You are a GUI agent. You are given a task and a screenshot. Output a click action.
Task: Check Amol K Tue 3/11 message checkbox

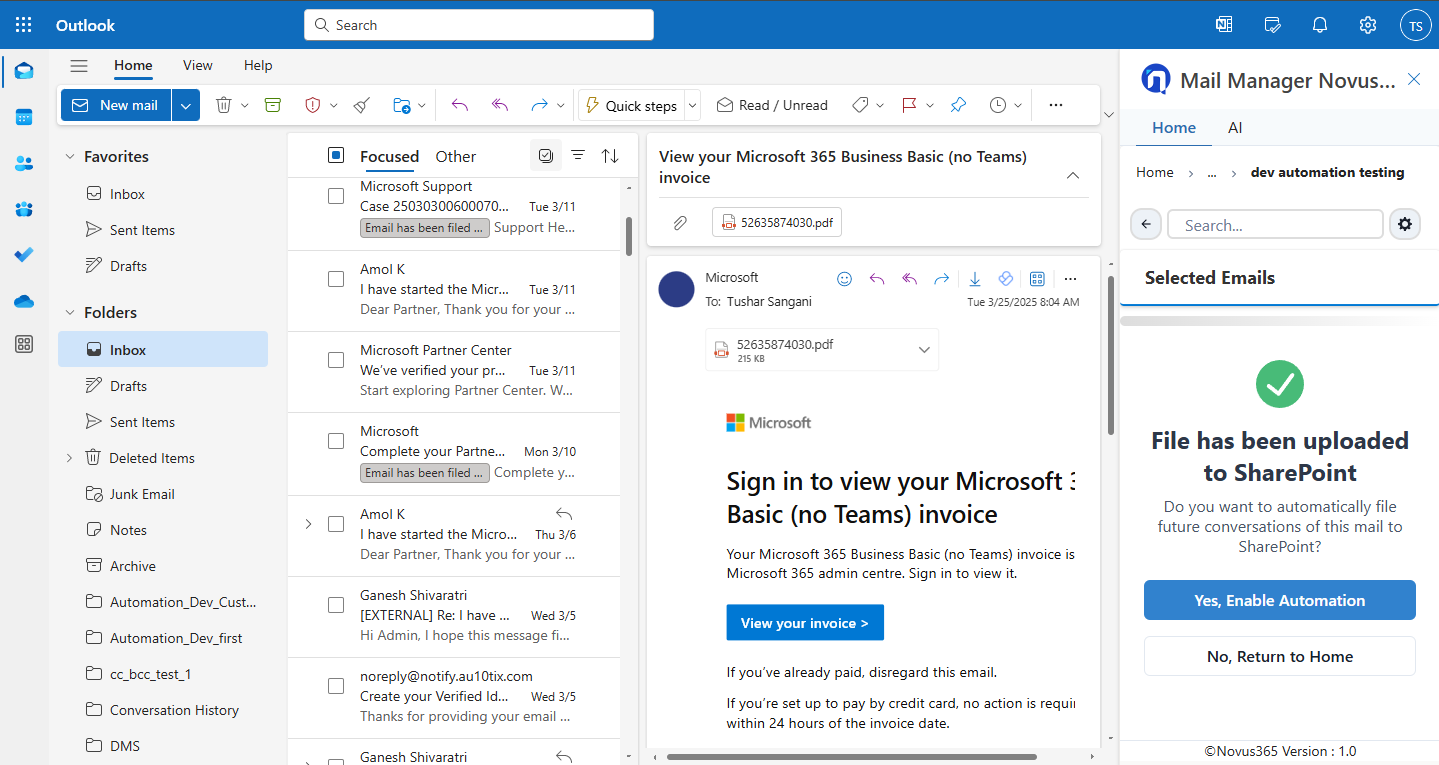(336, 279)
